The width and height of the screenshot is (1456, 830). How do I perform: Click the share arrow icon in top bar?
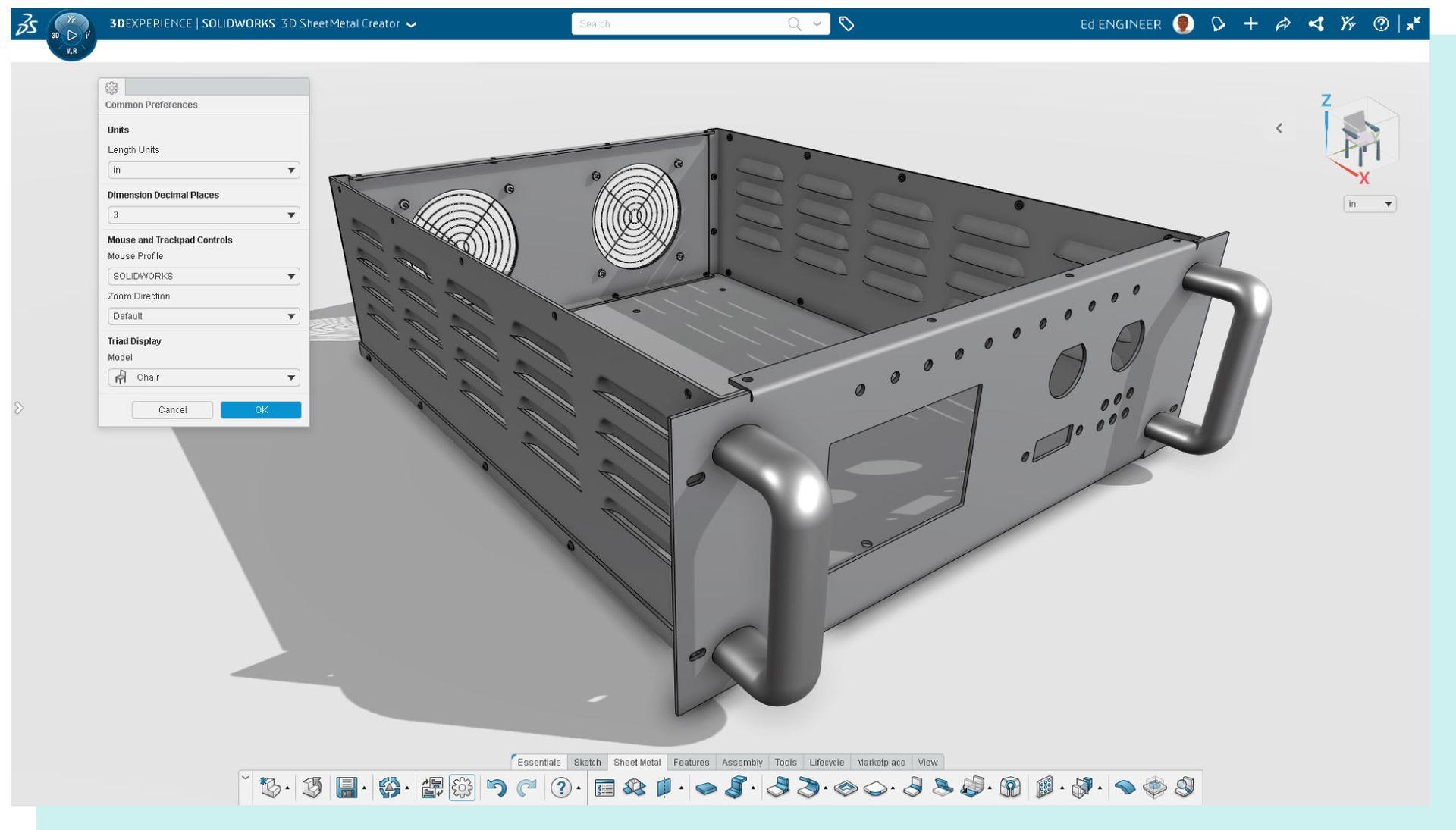coord(1283,24)
